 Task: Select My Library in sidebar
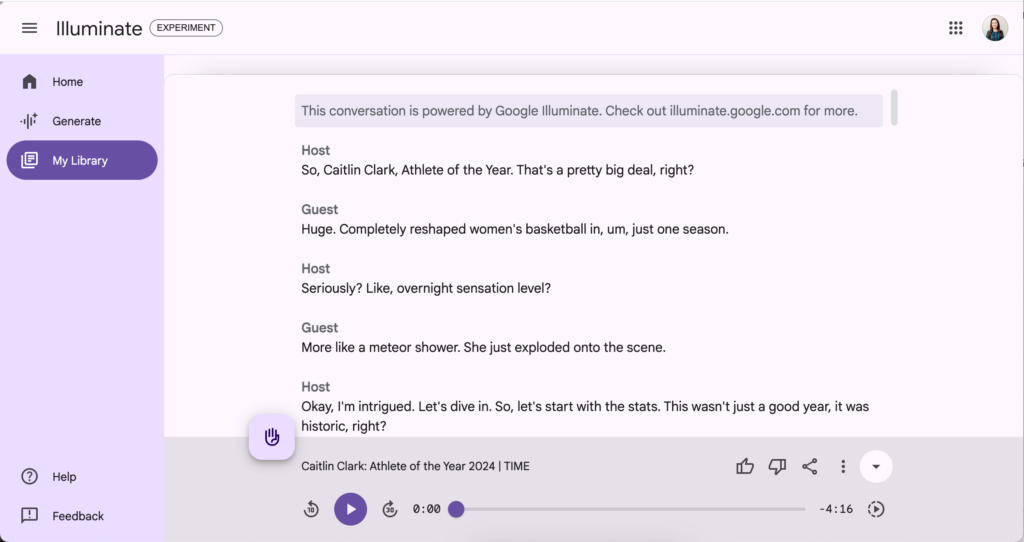point(82,160)
